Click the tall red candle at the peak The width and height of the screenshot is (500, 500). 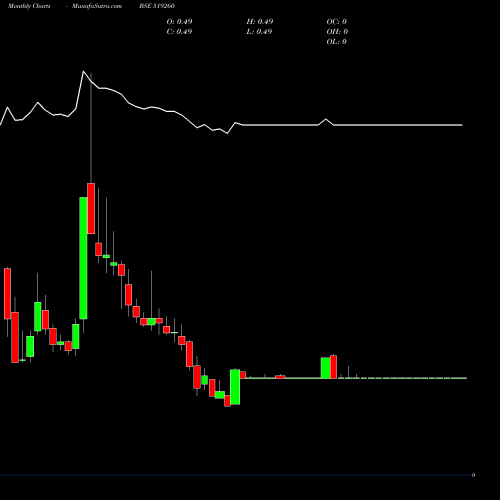(91, 208)
